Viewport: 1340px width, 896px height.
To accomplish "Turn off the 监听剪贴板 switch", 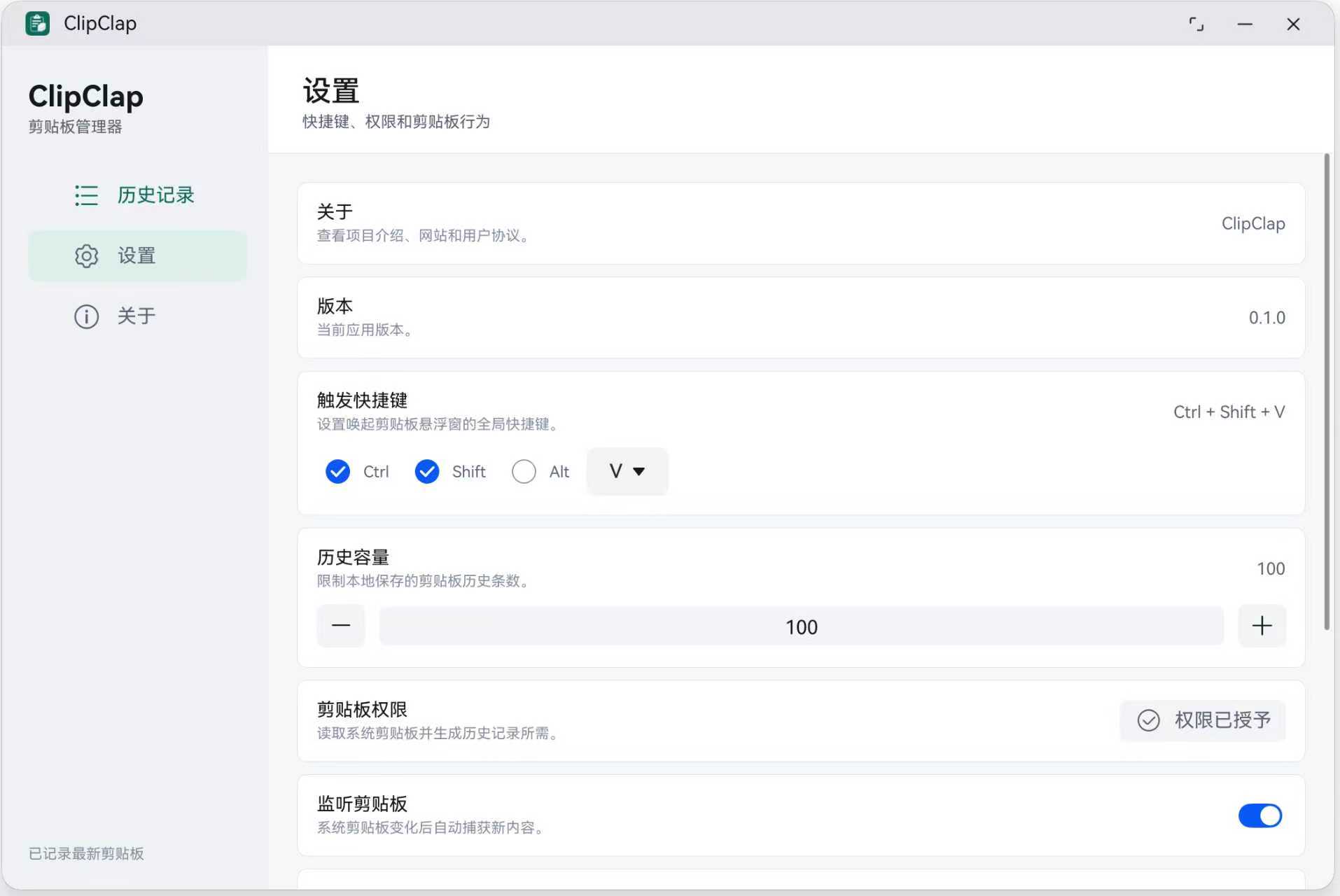I will (x=1260, y=815).
